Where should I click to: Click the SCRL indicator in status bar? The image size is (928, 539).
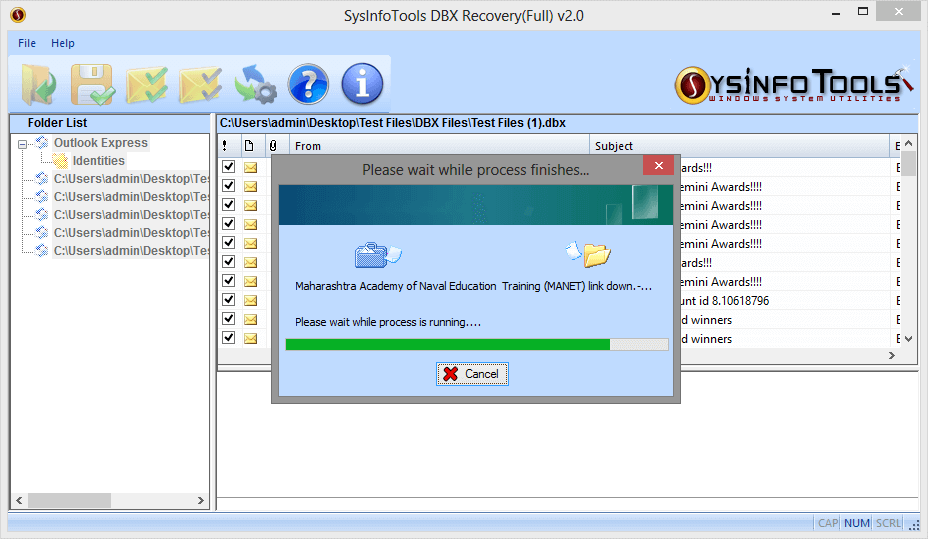click(x=888, y=523)
